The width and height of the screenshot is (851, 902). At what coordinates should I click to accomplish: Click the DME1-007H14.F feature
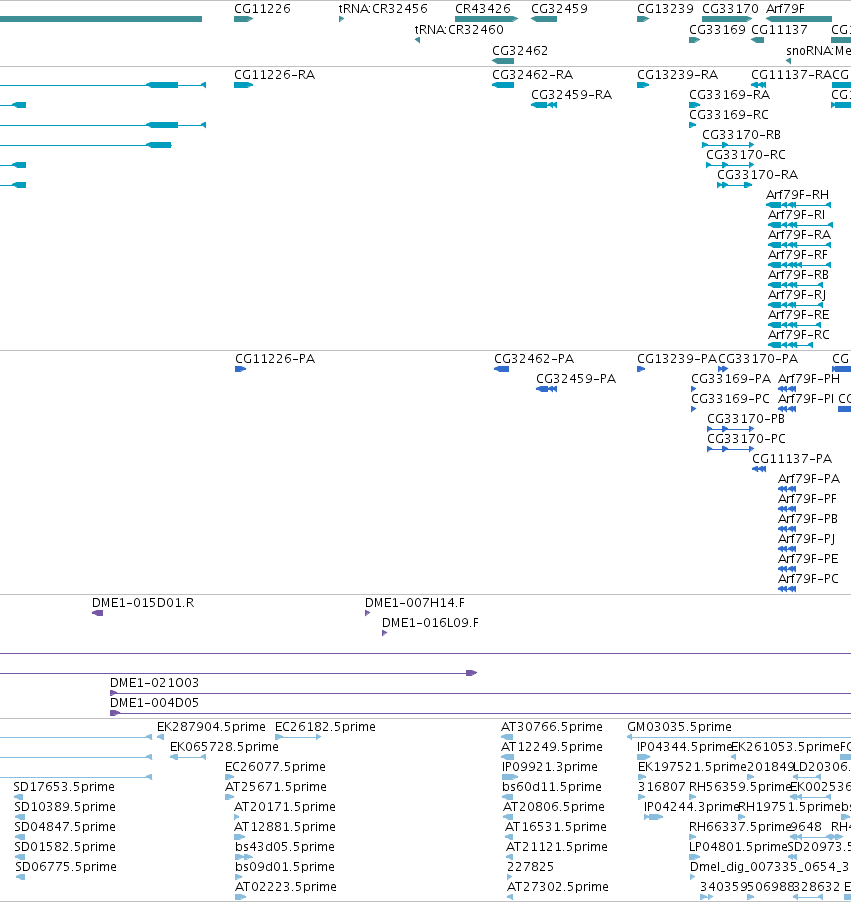click(x=367, y=613)
